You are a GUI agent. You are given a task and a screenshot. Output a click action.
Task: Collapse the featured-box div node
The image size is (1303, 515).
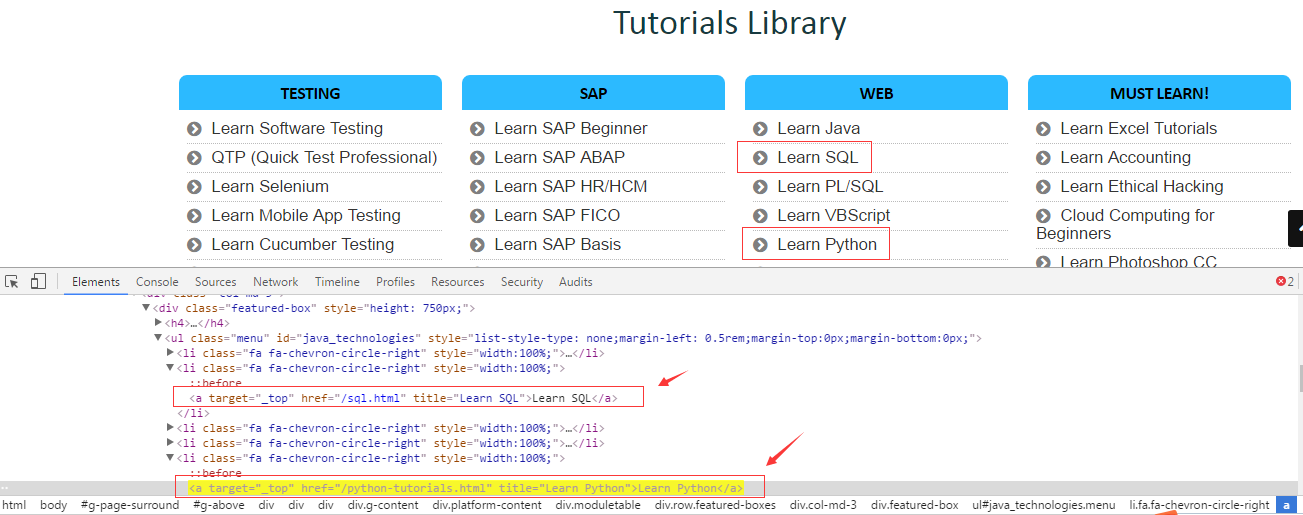146,308
